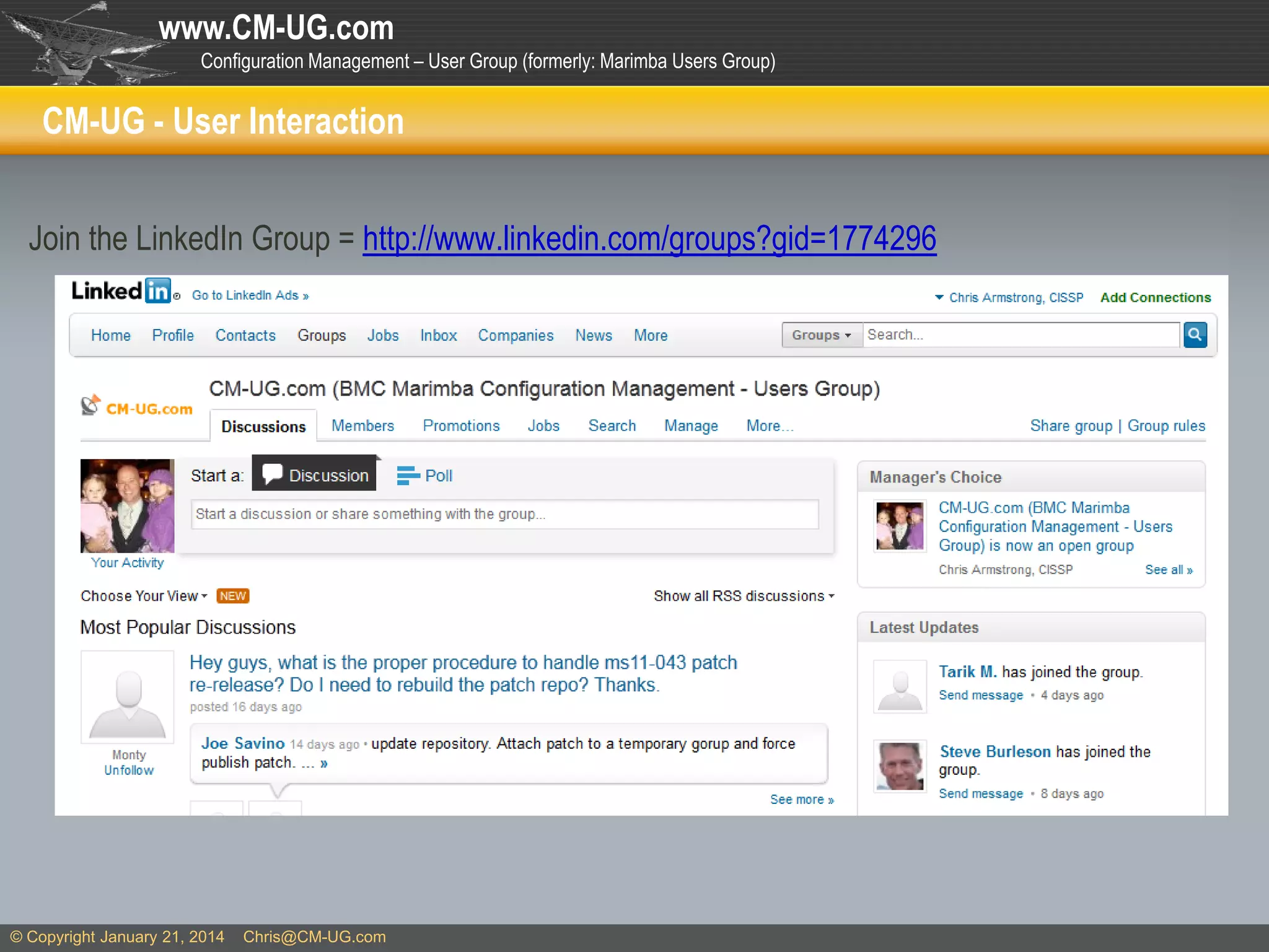Click Add Connections link
The height and width of the screenshot is (952, 1269).
(x=1156, y=298)
